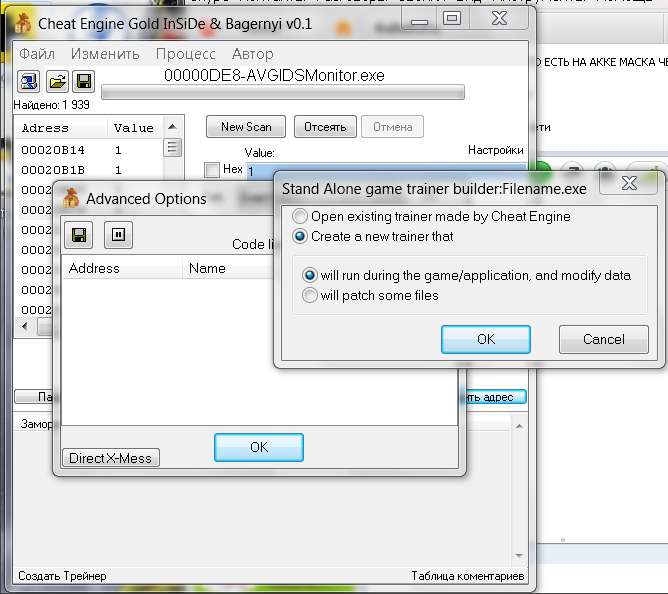Select address row 00020B1B
This screenshot has width=668, height=594.
[89, 170]
